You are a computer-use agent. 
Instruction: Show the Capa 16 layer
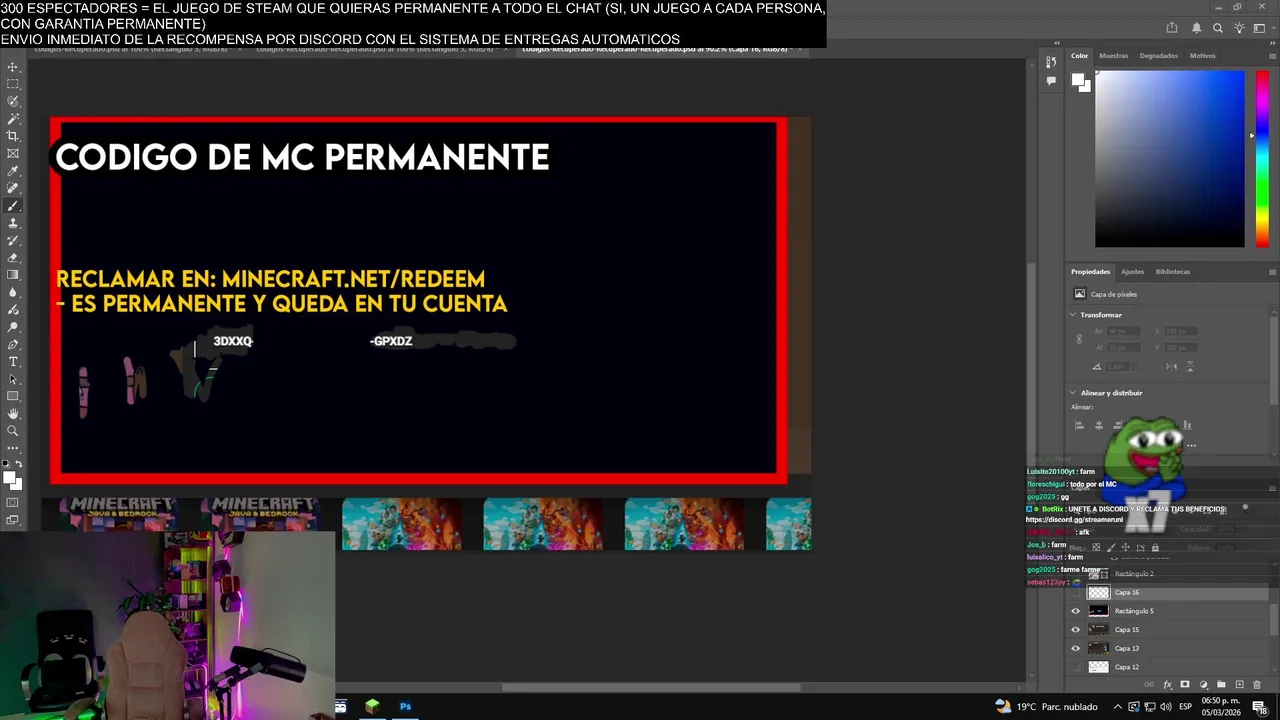coord(1076,592)
